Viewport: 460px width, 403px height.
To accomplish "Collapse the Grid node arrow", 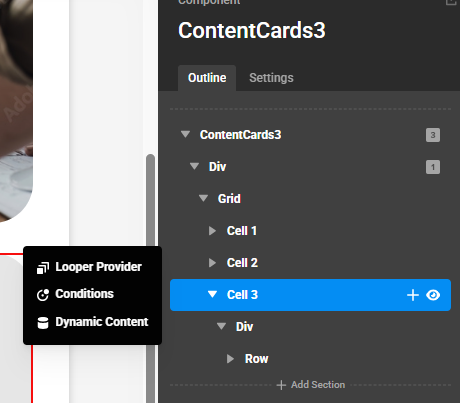I will click(x=203, y=199).
